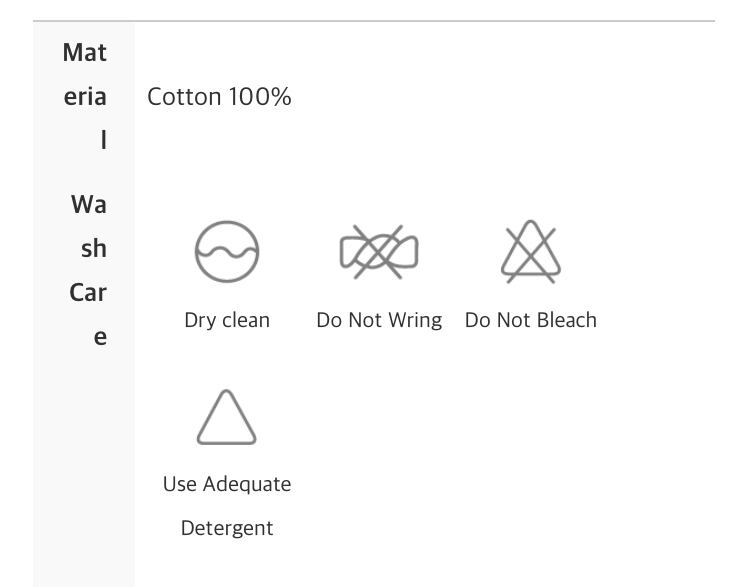
Task: Click the Use Adequate Detergent triangle icon
Action: click(x=227, y=417)
